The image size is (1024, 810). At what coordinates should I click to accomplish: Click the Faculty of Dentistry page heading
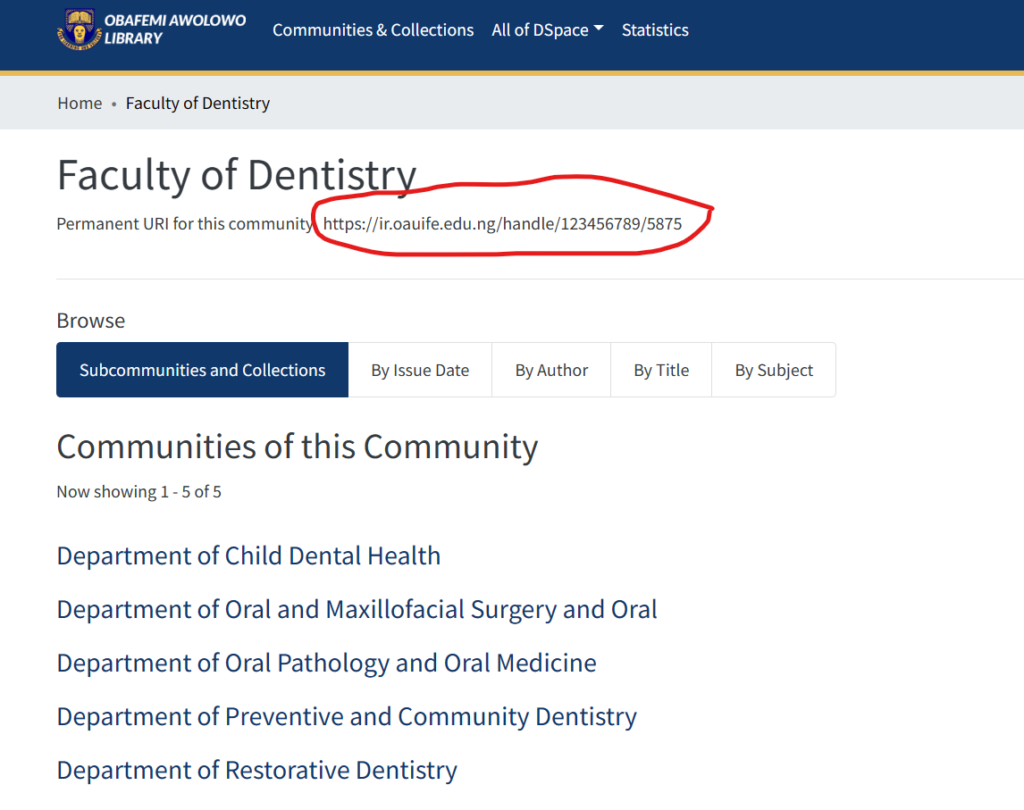tap(236, 175)
